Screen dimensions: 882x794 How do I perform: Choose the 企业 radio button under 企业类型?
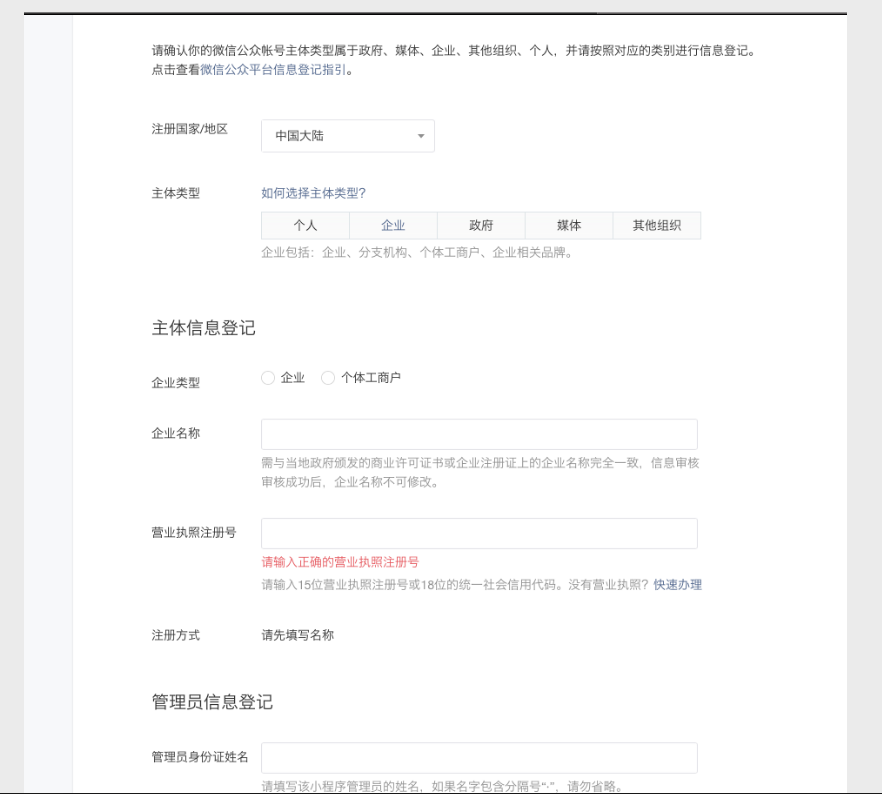pos(268,378)
